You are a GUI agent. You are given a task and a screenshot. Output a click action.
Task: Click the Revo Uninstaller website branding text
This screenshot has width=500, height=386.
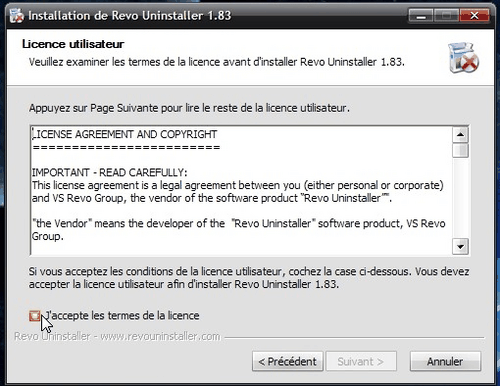[117, 336]
